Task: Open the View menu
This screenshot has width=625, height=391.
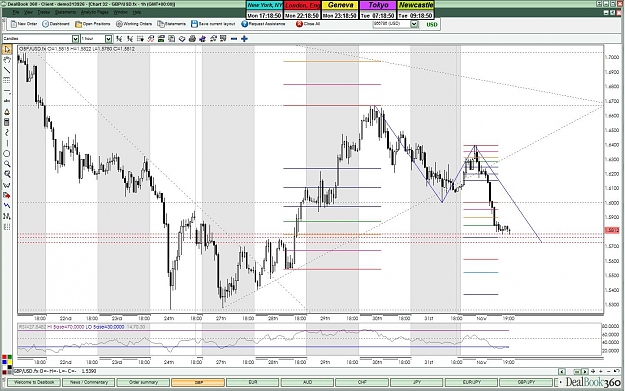Action: point(28,13)
